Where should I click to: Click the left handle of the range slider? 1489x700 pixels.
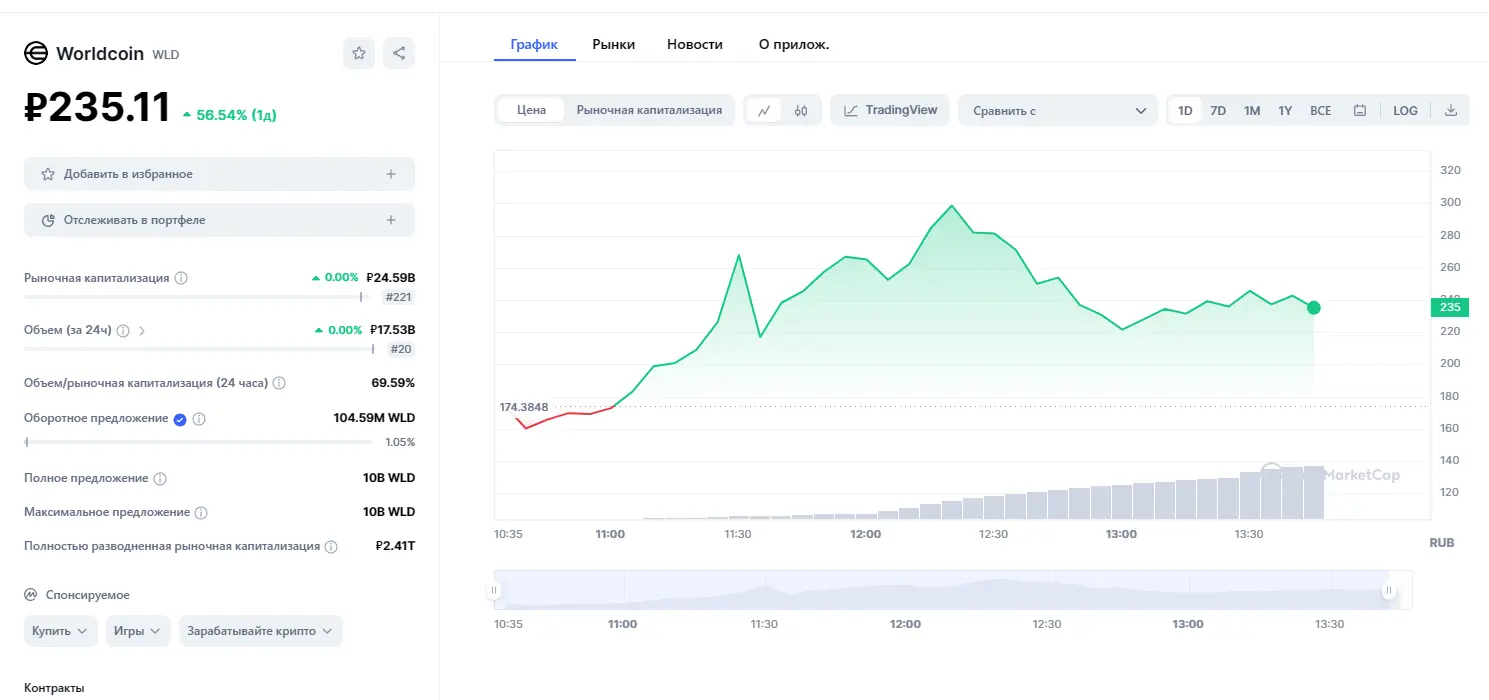(x=494, y=590)
